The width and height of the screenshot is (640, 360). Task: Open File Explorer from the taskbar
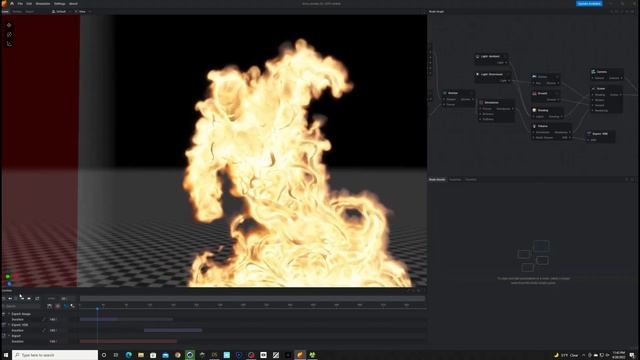point(141,355)
